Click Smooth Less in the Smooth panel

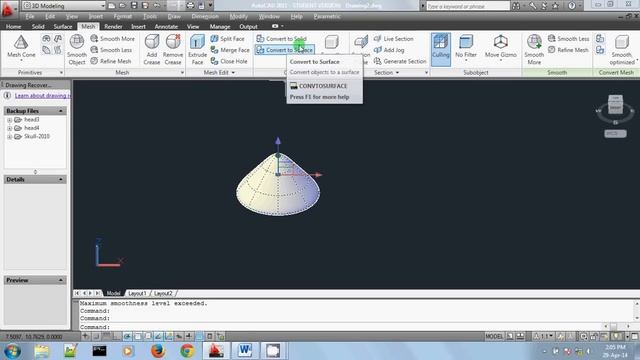[568, 39]
